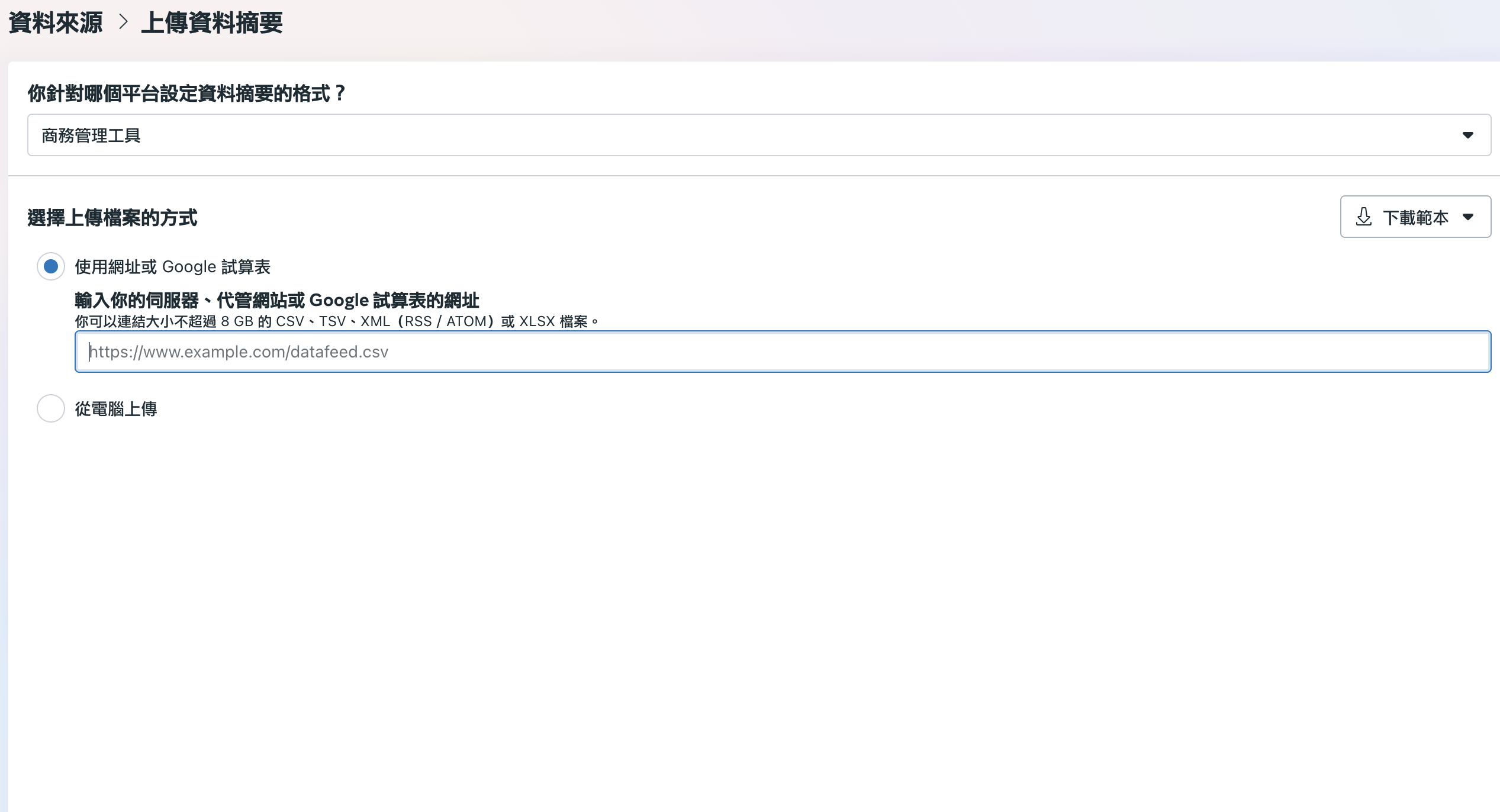Open the 商務管理工具 platform select box

(x=758, y=136)
